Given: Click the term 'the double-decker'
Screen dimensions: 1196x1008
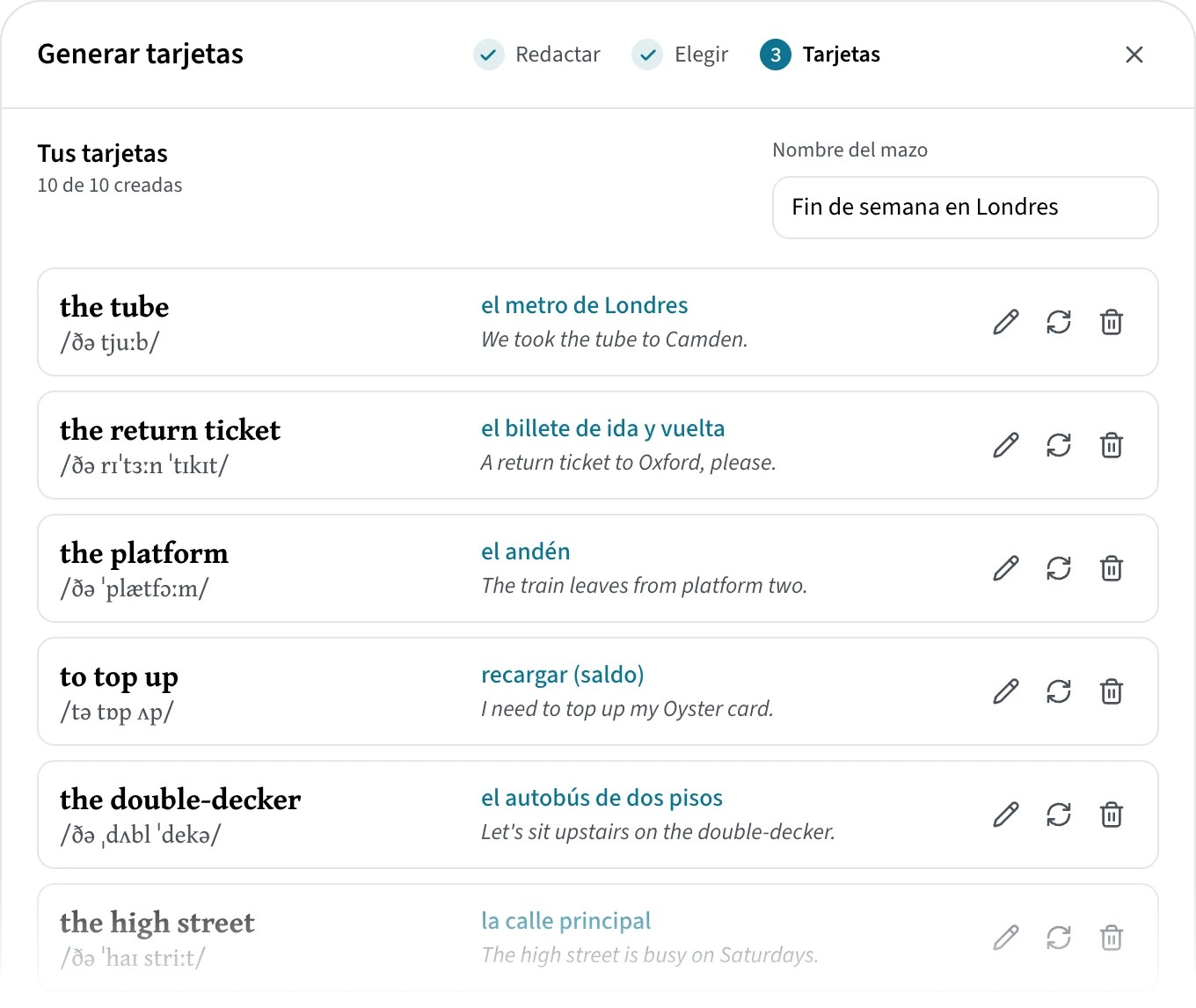Looking at the screenshot, I should click(x=180, y=800).
